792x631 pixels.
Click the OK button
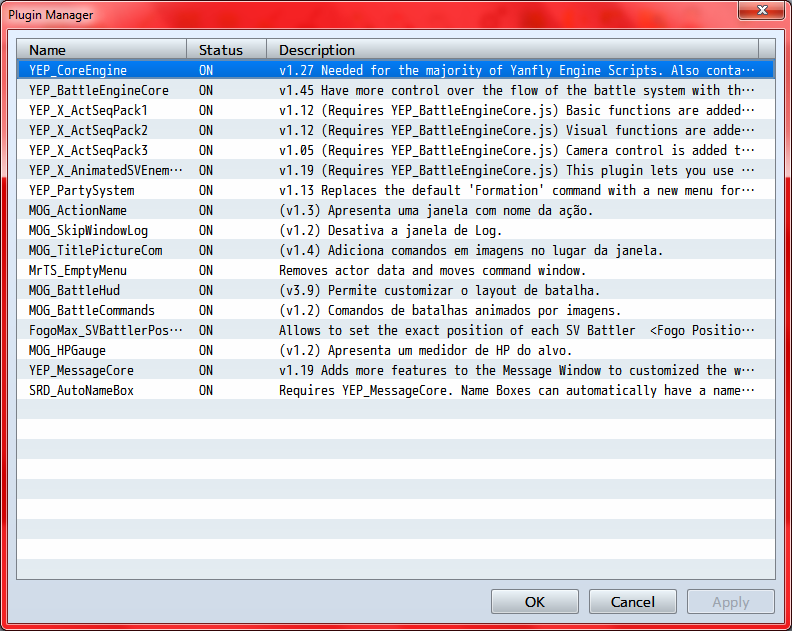pos(534,602)
